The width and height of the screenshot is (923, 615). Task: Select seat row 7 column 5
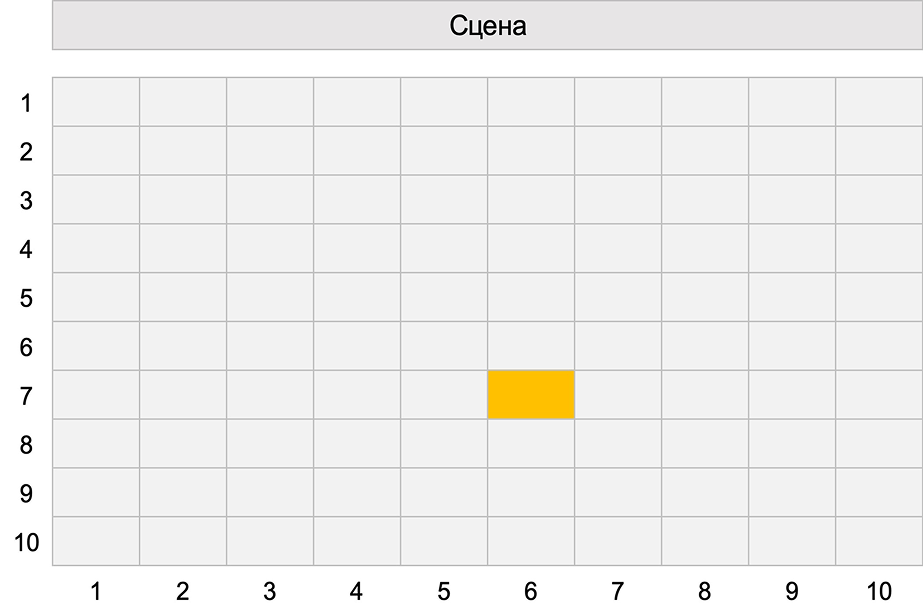point(444,395)
